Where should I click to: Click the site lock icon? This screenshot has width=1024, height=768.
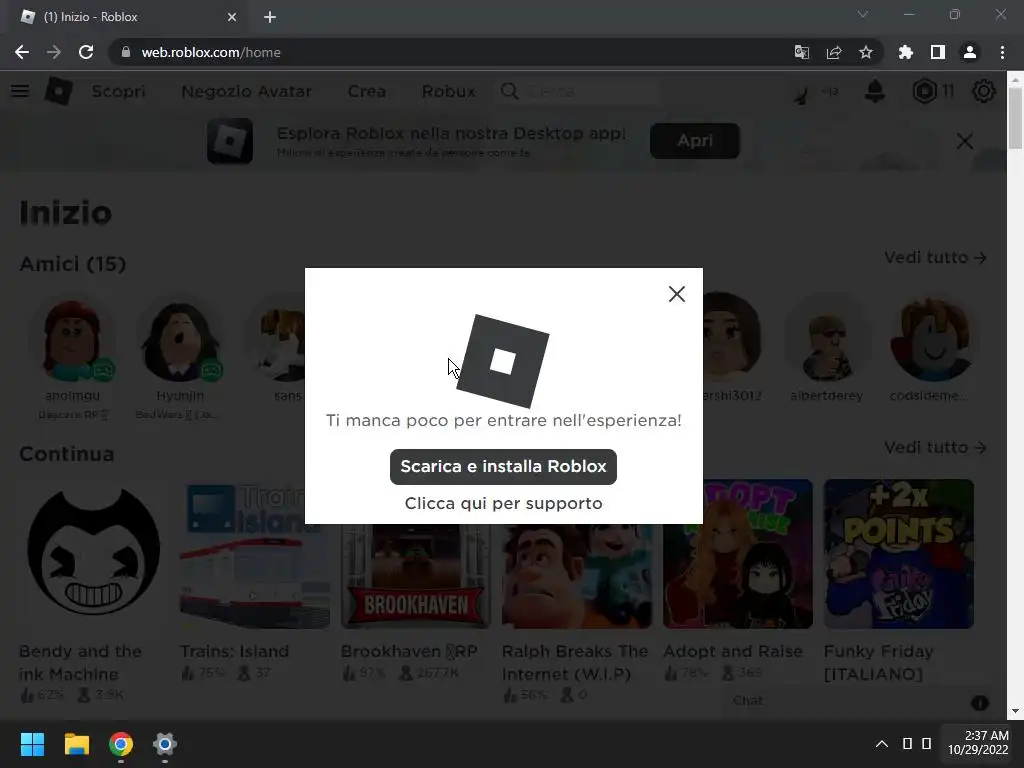126,52
